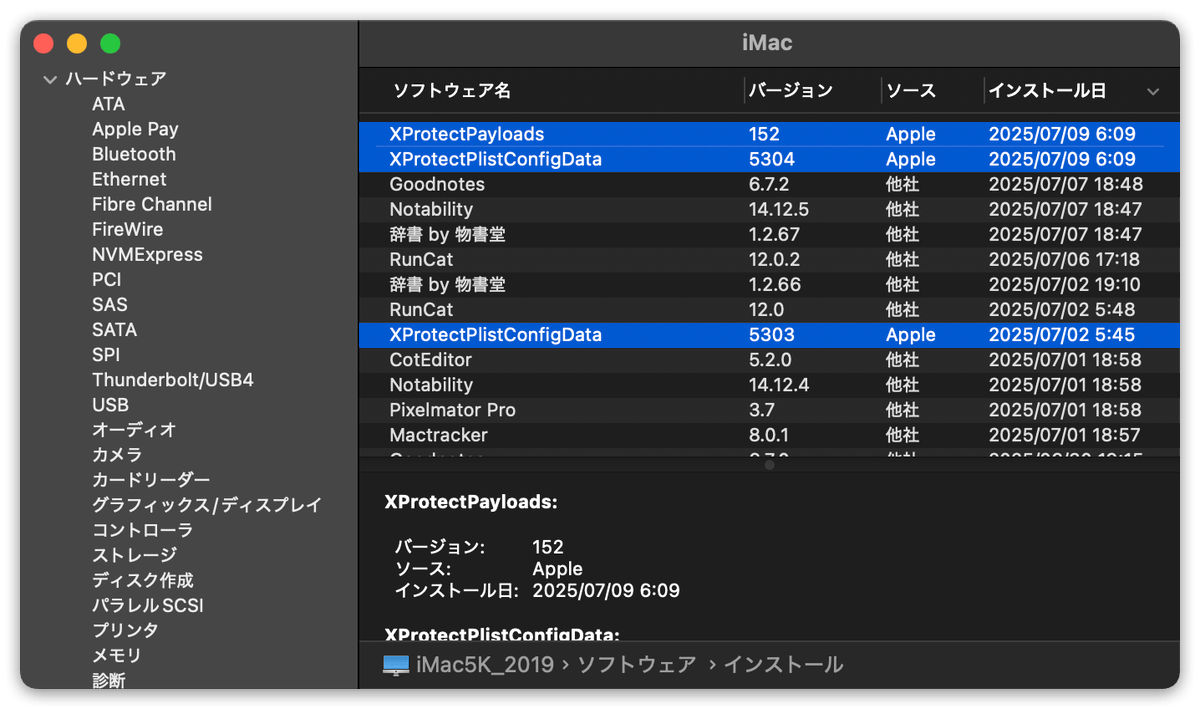Select 辞書 by 物書堂 row version 1.2.67

pos(769,234)
